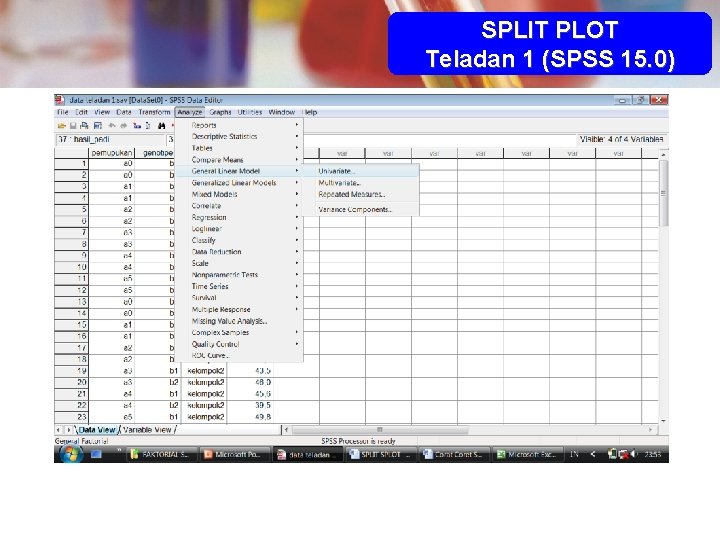Viewport: 720px width, 540px height.
Task: Select row header 12
Action: coord(71,290)
